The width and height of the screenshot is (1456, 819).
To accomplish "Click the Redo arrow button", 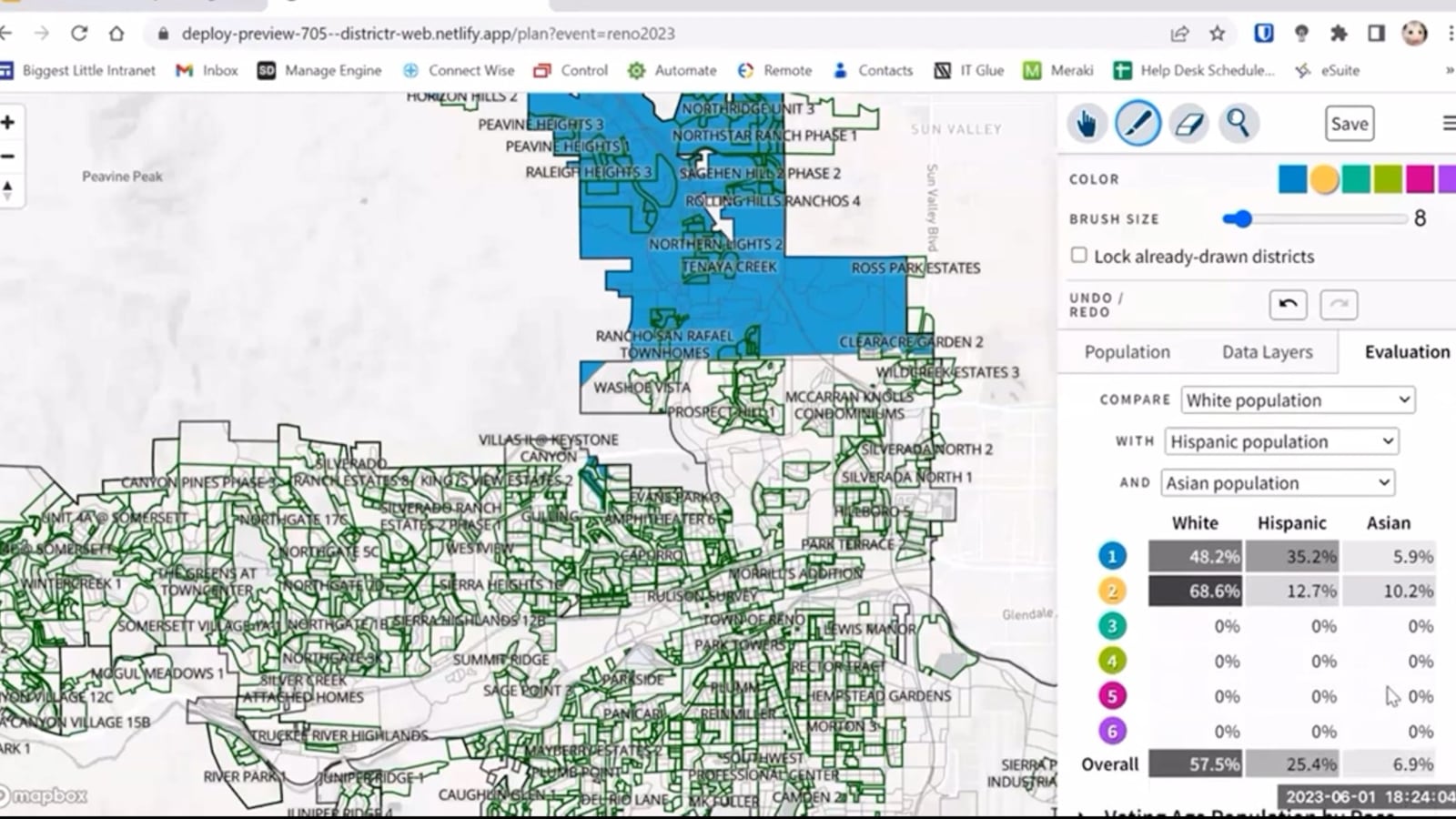I will point(1339,304).
